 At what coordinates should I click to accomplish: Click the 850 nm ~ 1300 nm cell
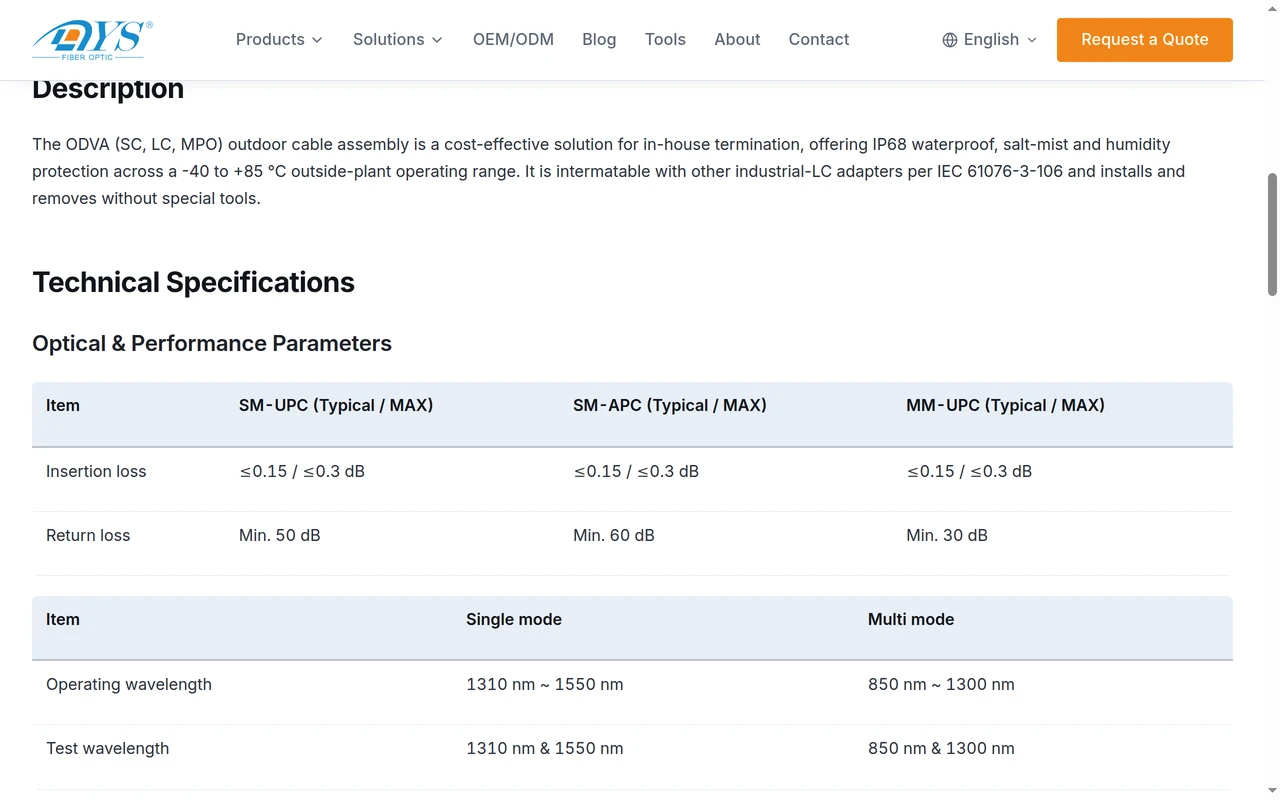tap(941, 684)
